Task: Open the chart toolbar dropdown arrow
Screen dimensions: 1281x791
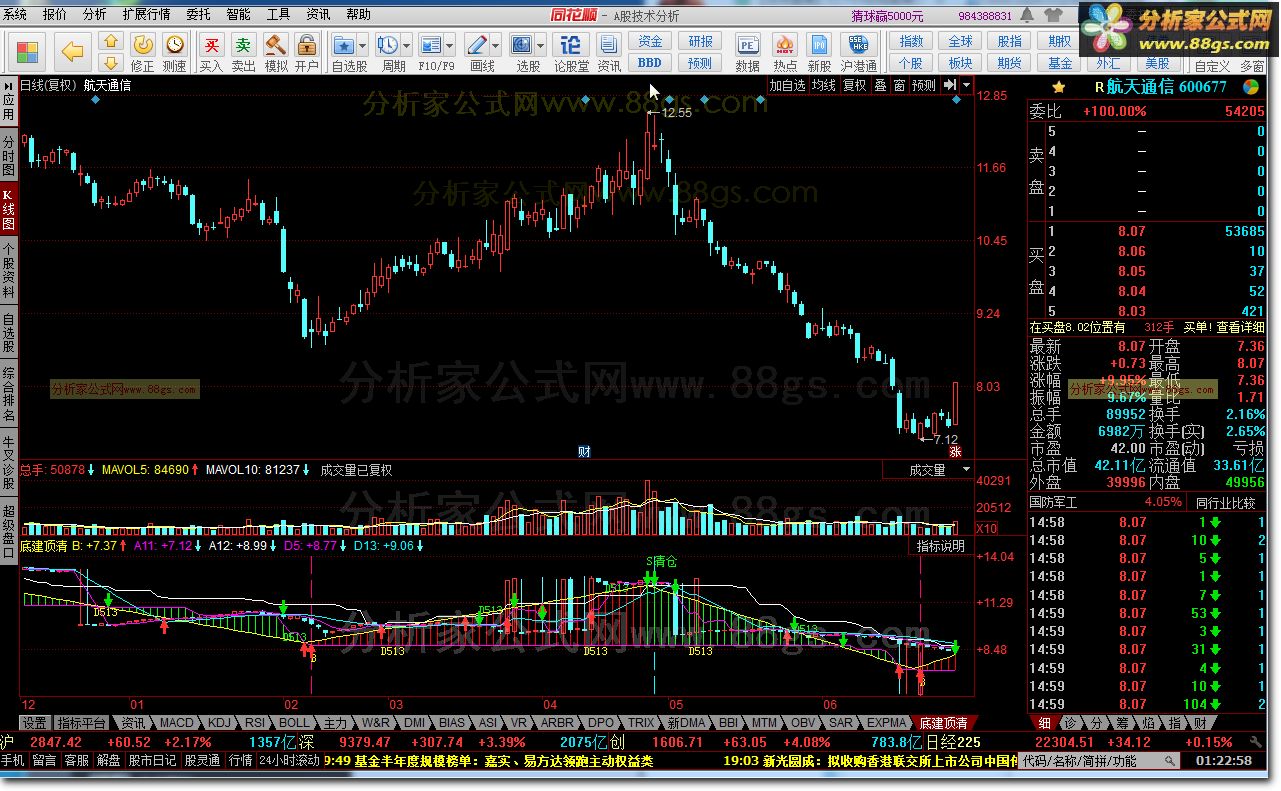Action: click(x=965, y=86)
